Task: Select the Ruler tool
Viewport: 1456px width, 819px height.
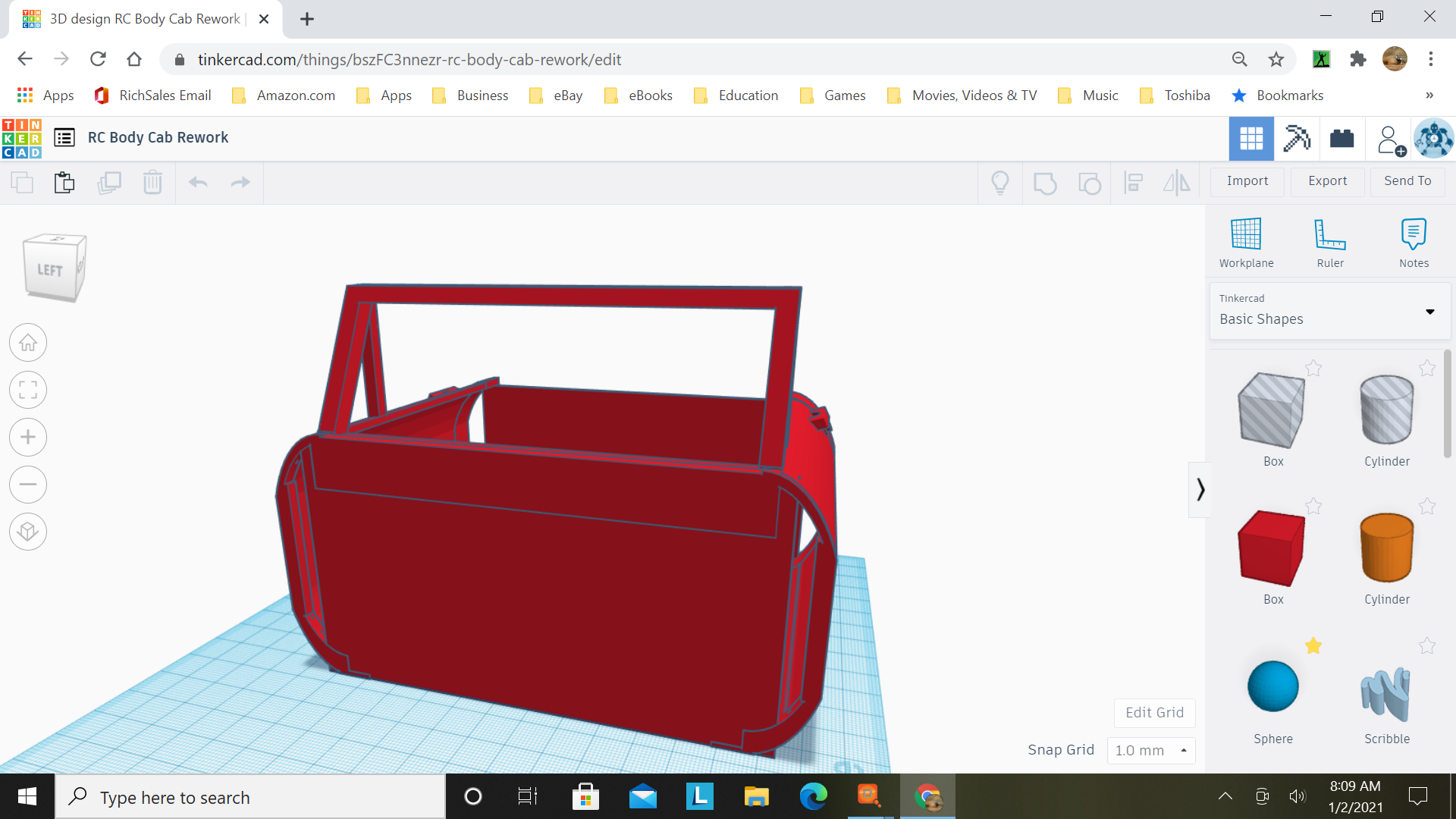Action: pos(1330,235)
